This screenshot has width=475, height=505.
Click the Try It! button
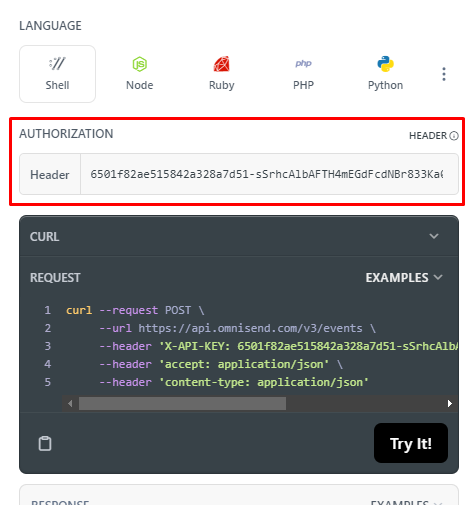tap(411, 443)
